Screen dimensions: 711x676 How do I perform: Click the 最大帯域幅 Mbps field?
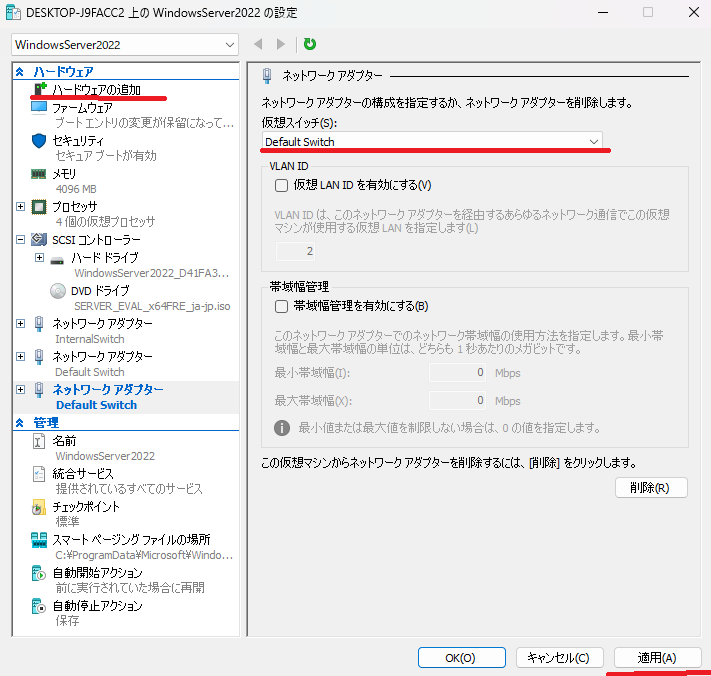coord(458,401)
